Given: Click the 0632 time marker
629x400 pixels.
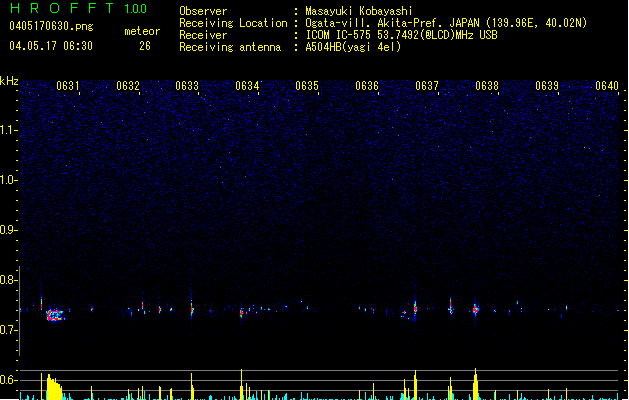Looking at the screenshot, I should coord(128,86).
